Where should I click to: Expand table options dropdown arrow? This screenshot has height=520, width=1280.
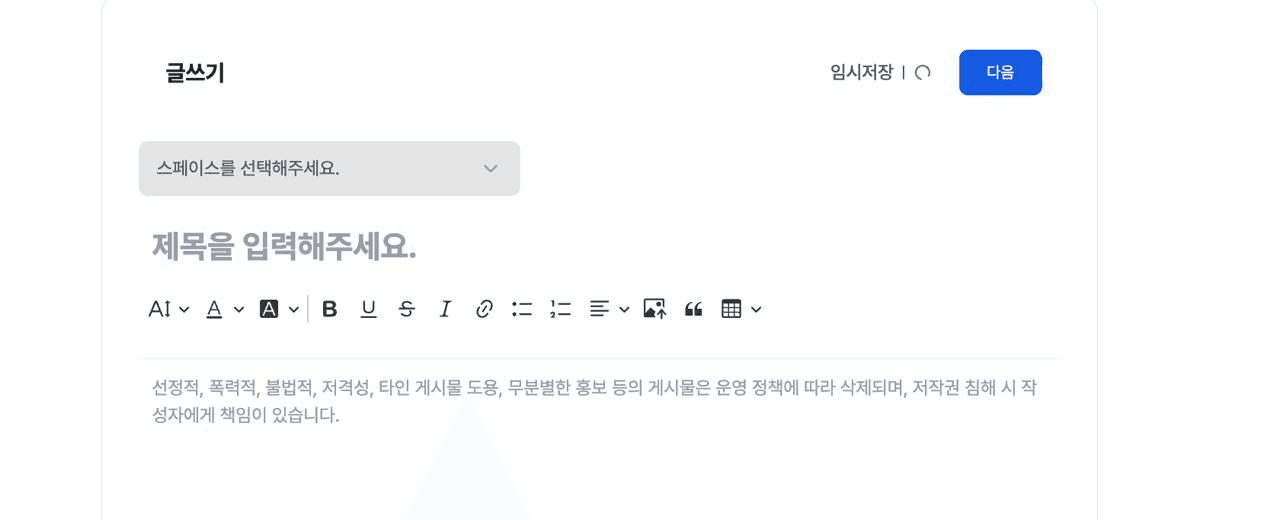click(756, 310)
